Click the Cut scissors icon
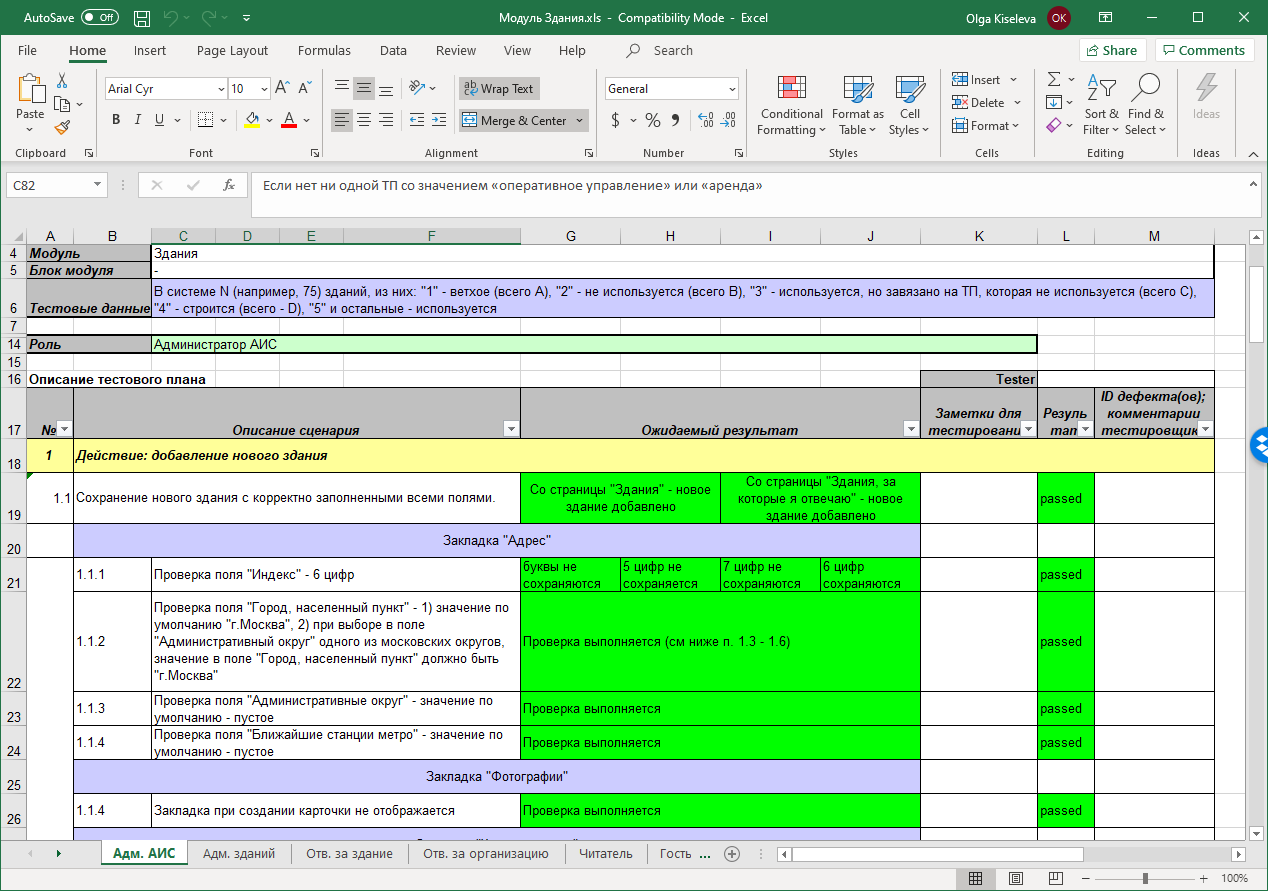Image resolution: width=1268 pixels, height=891 pixels. coord(62,81)
